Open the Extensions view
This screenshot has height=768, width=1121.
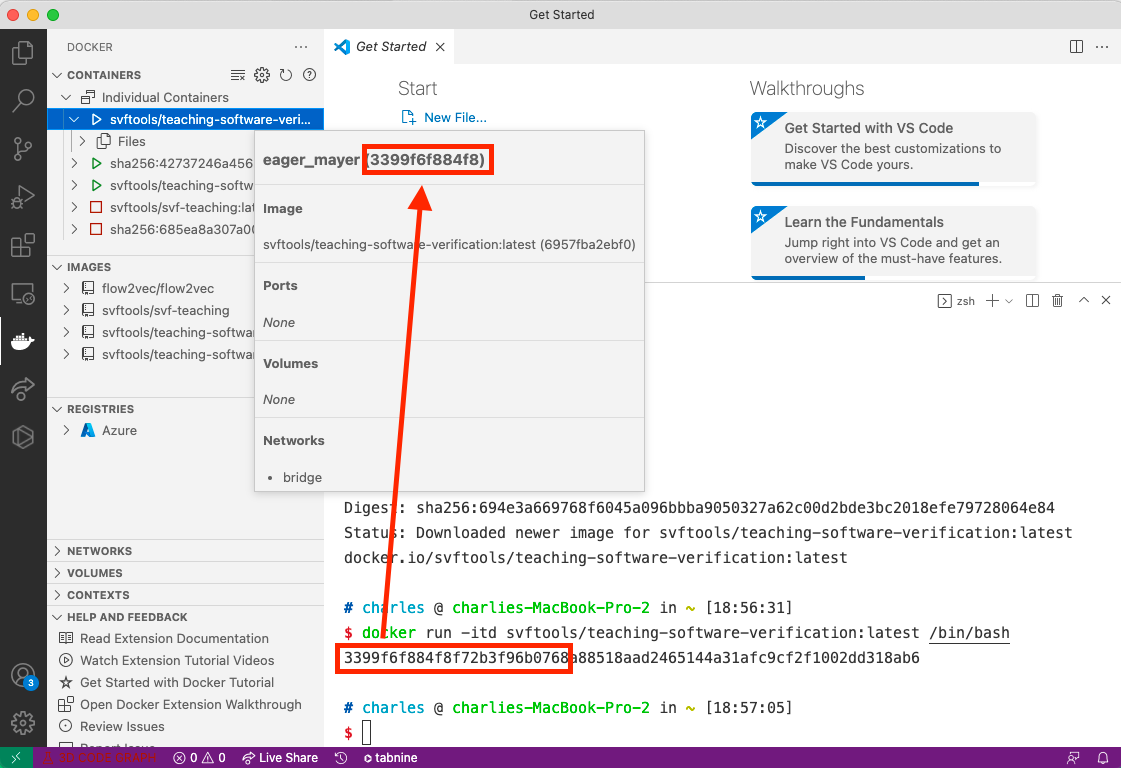pyautogui.click(x=23, y=245)
